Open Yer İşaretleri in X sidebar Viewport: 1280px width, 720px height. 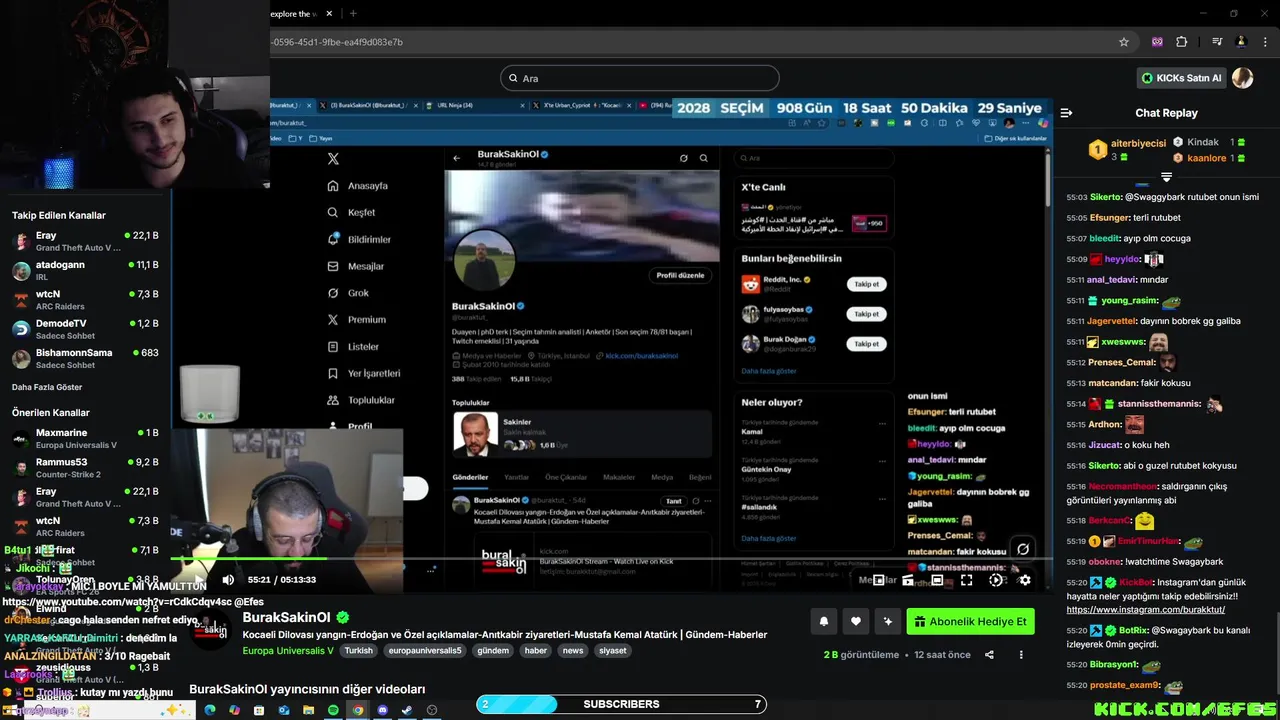pyautogui.click(x=364, y=373)
